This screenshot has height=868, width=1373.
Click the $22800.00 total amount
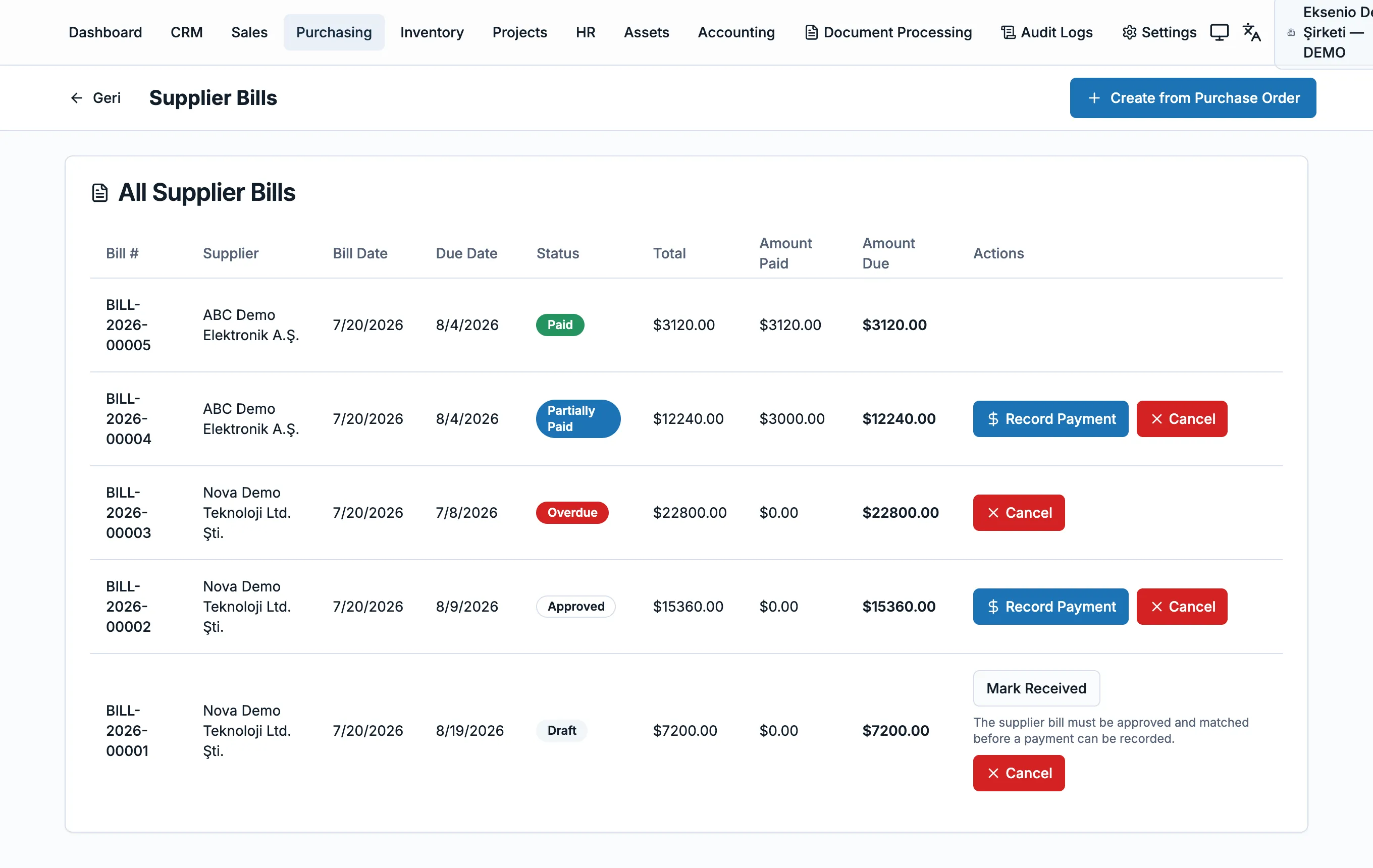[690, 513]
